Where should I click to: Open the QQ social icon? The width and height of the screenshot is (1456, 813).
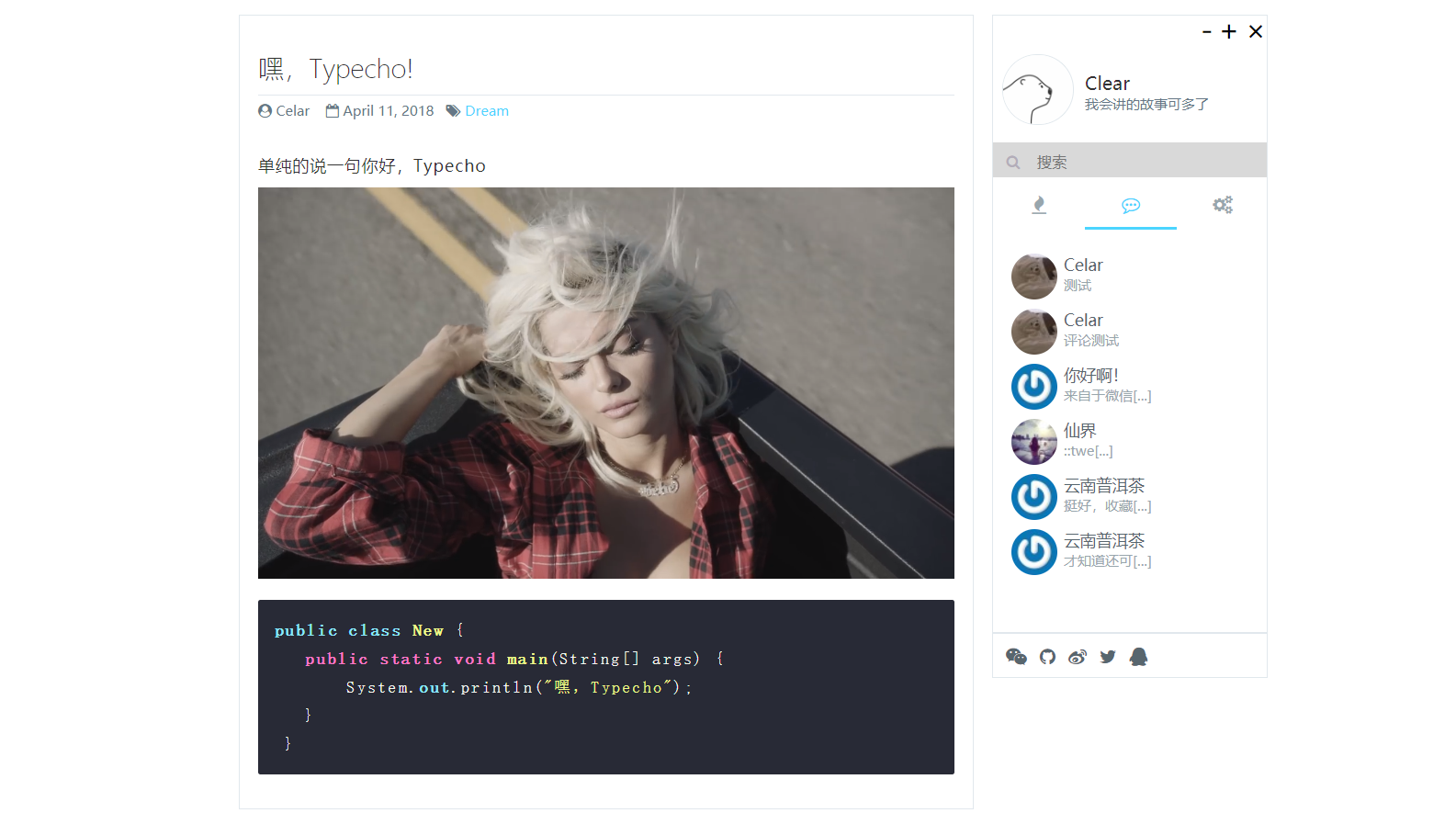1138,656
